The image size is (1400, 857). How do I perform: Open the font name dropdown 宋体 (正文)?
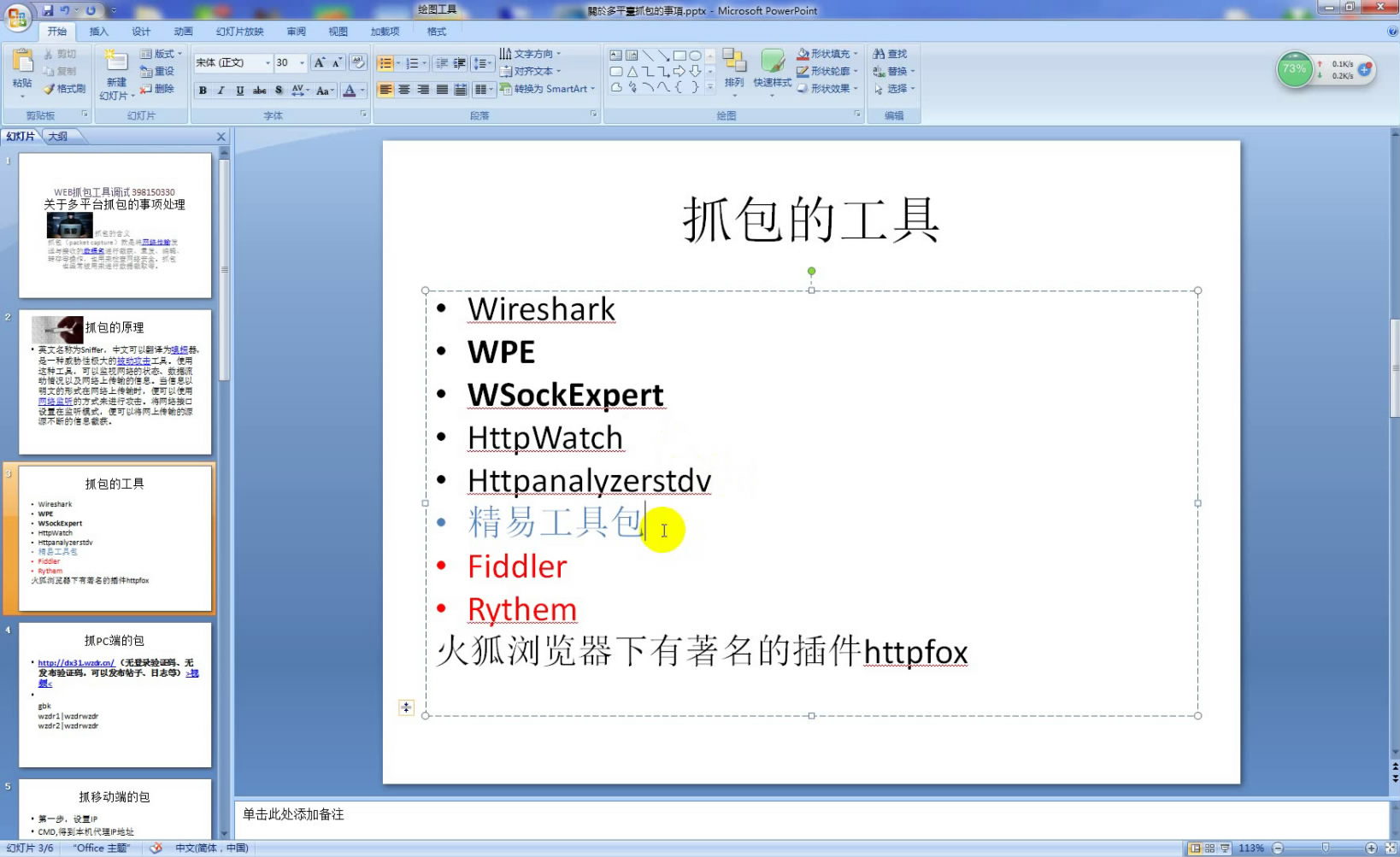[268, 62]
